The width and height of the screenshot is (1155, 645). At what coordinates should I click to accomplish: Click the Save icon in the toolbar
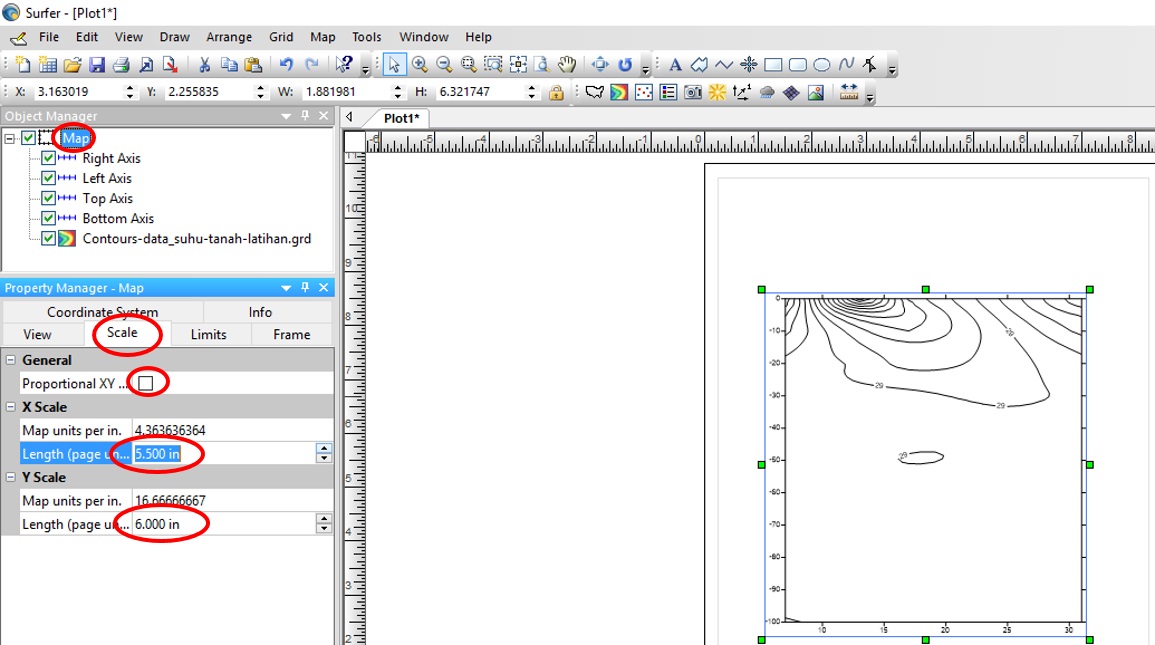(x=97, y=65)
